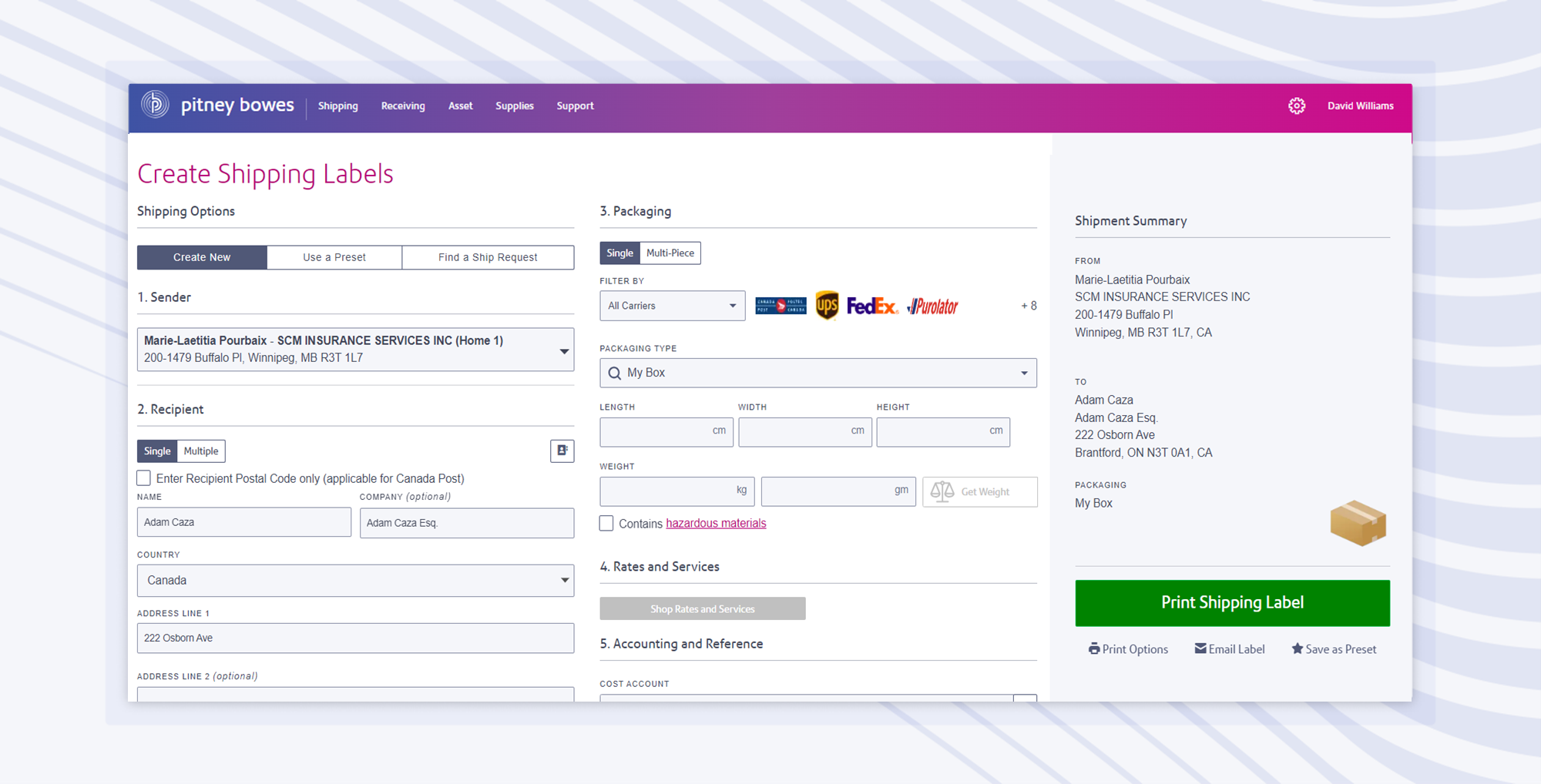The image size is (1541, 784).
Task: Filter by the Purolator carrier logo
Action: pyautogui.click(x=932, y=307)
